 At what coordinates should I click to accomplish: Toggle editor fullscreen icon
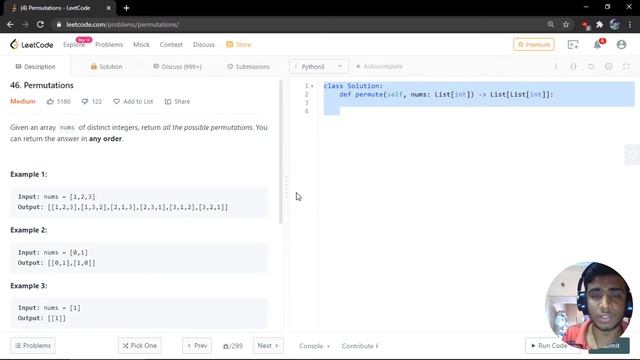tap(626, 66)
